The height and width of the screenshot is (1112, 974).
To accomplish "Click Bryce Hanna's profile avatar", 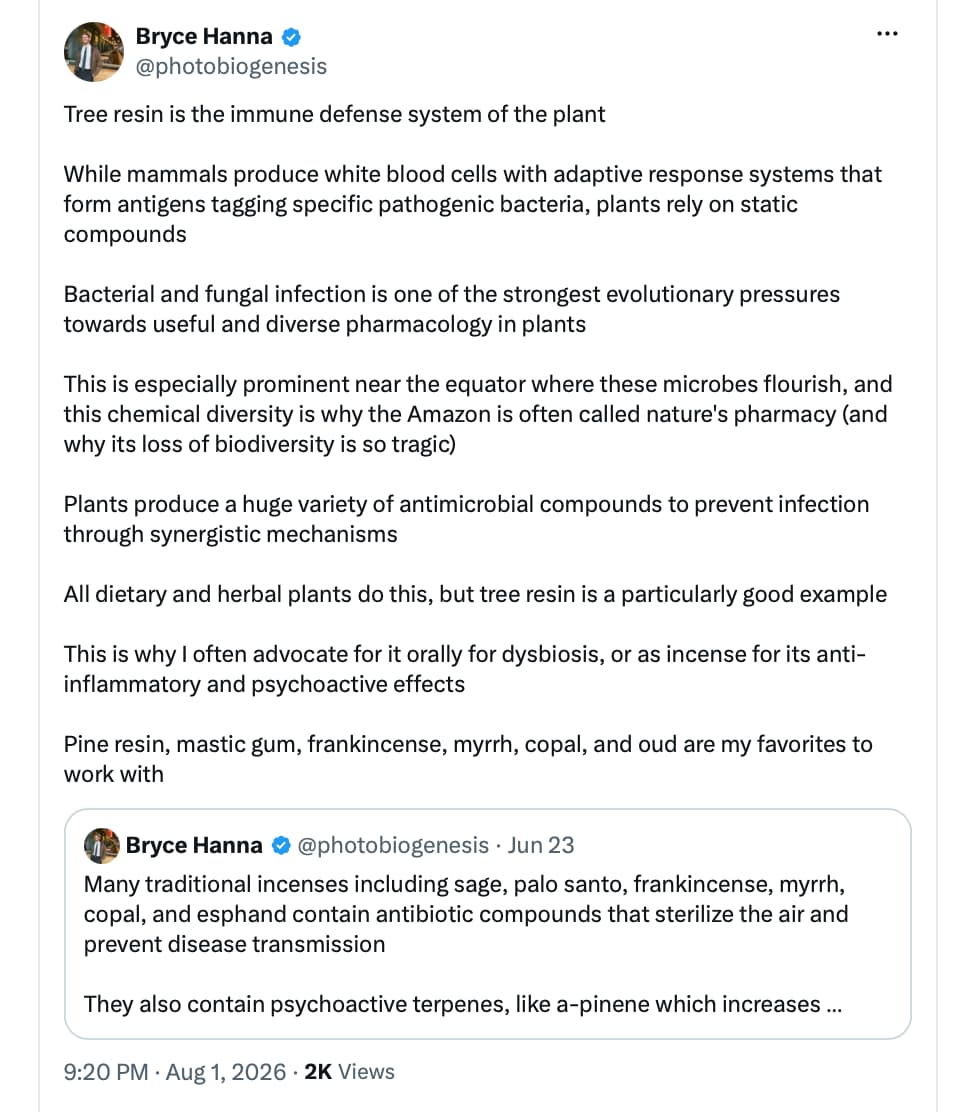I will 94,52.
